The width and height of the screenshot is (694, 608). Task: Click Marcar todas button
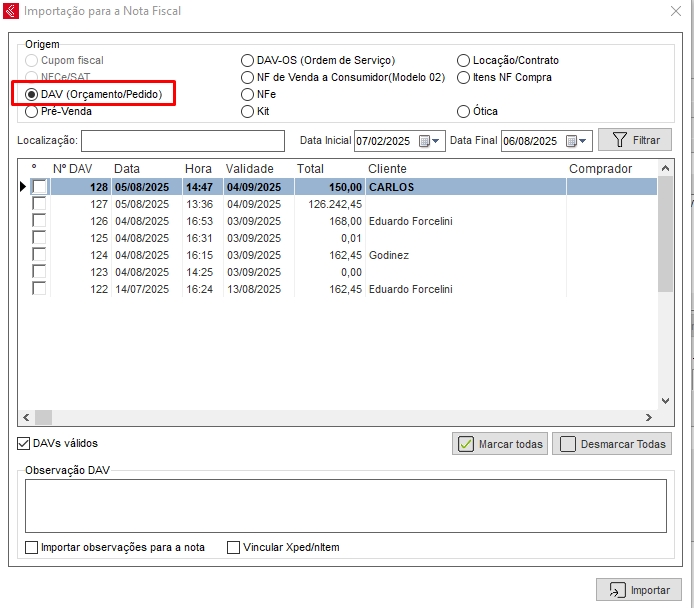pyautogui.click(x=500, y=444)
